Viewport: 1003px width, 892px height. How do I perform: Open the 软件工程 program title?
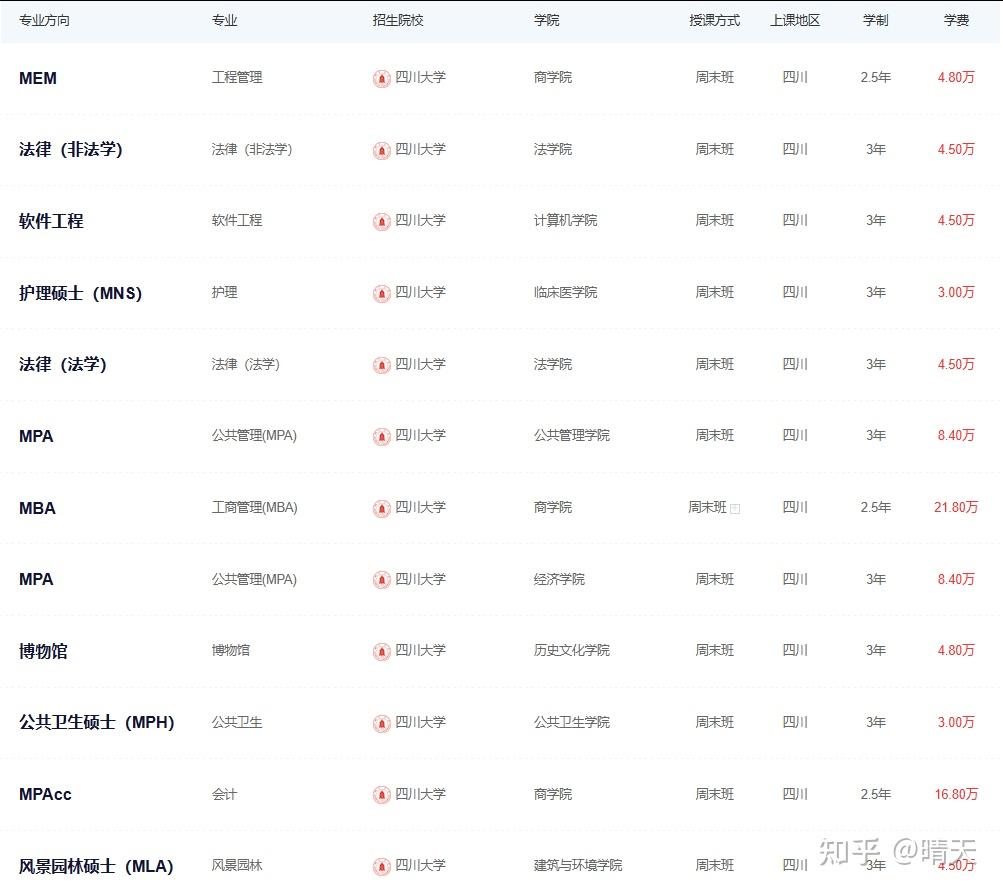[x=51, y=221]
